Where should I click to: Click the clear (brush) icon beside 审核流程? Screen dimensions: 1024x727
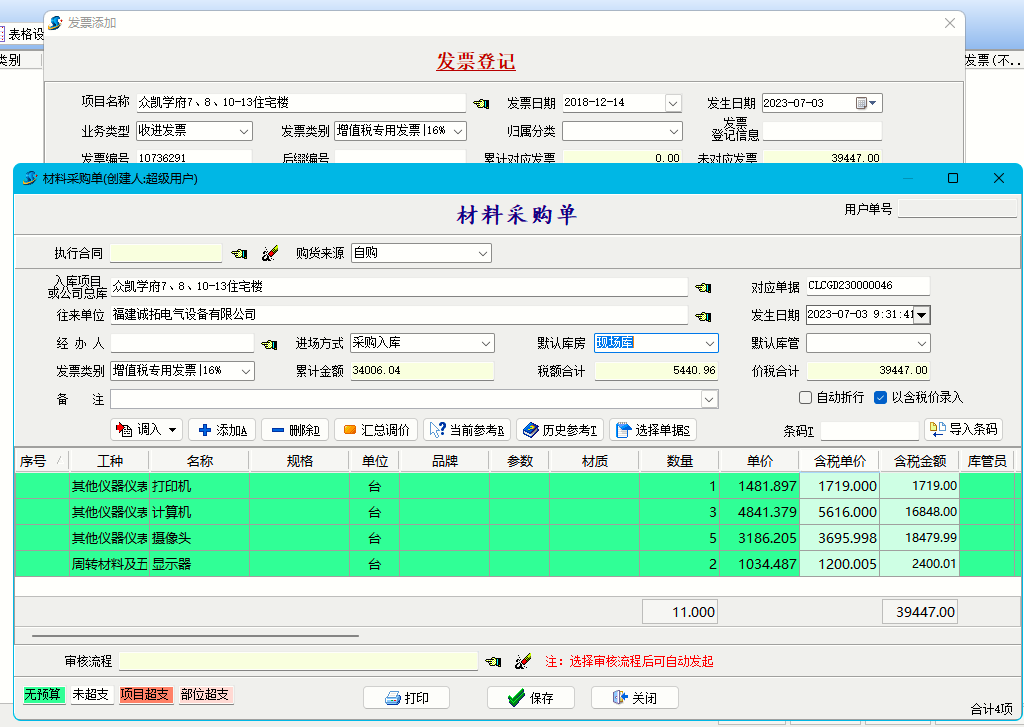tap(522, 662)
